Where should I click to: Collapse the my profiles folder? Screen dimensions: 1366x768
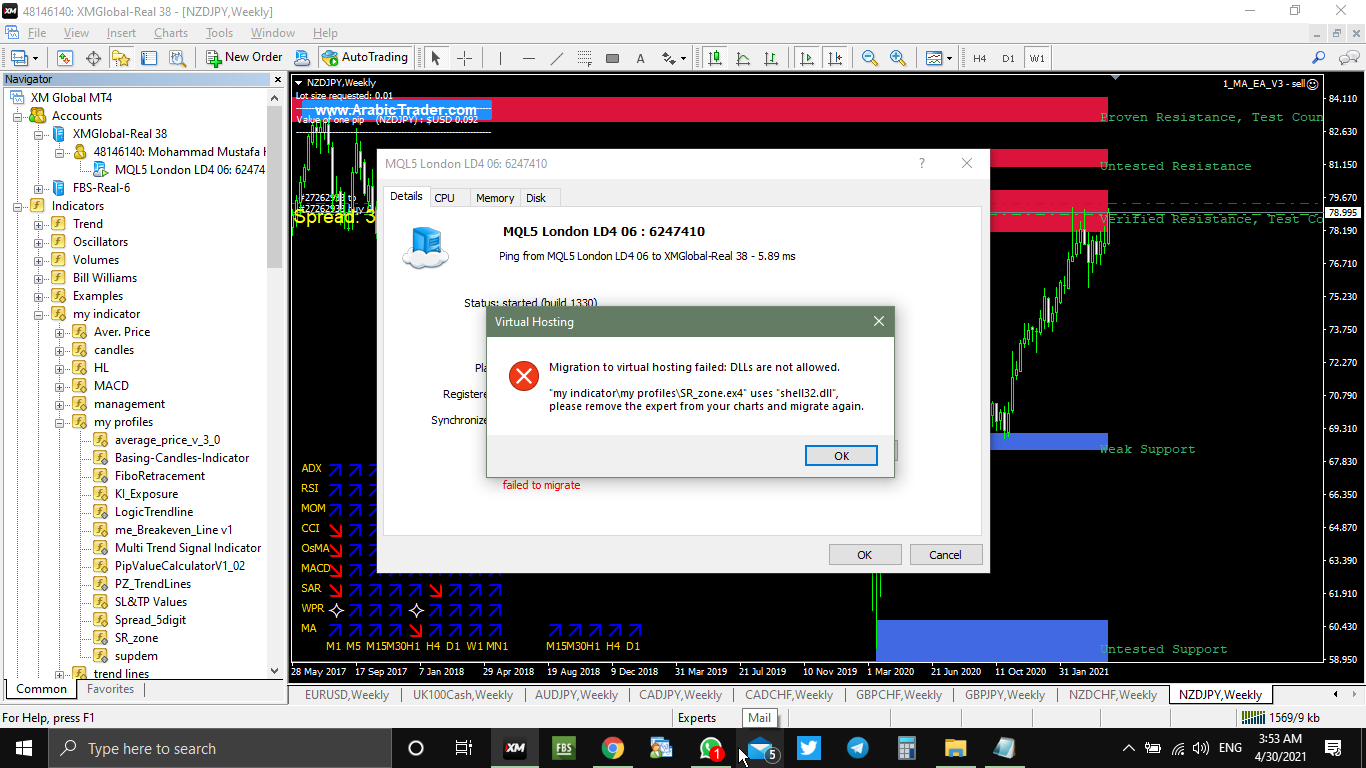(60, 422)
